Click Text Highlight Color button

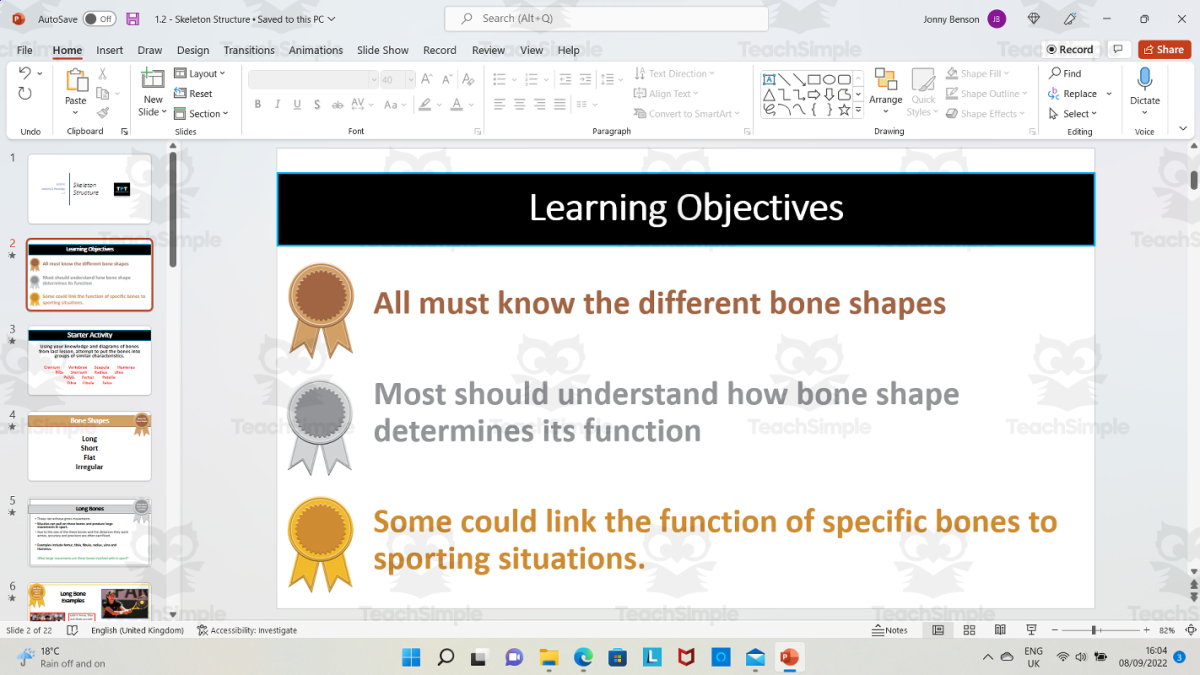pyautogui.click(x=425, y=104)
